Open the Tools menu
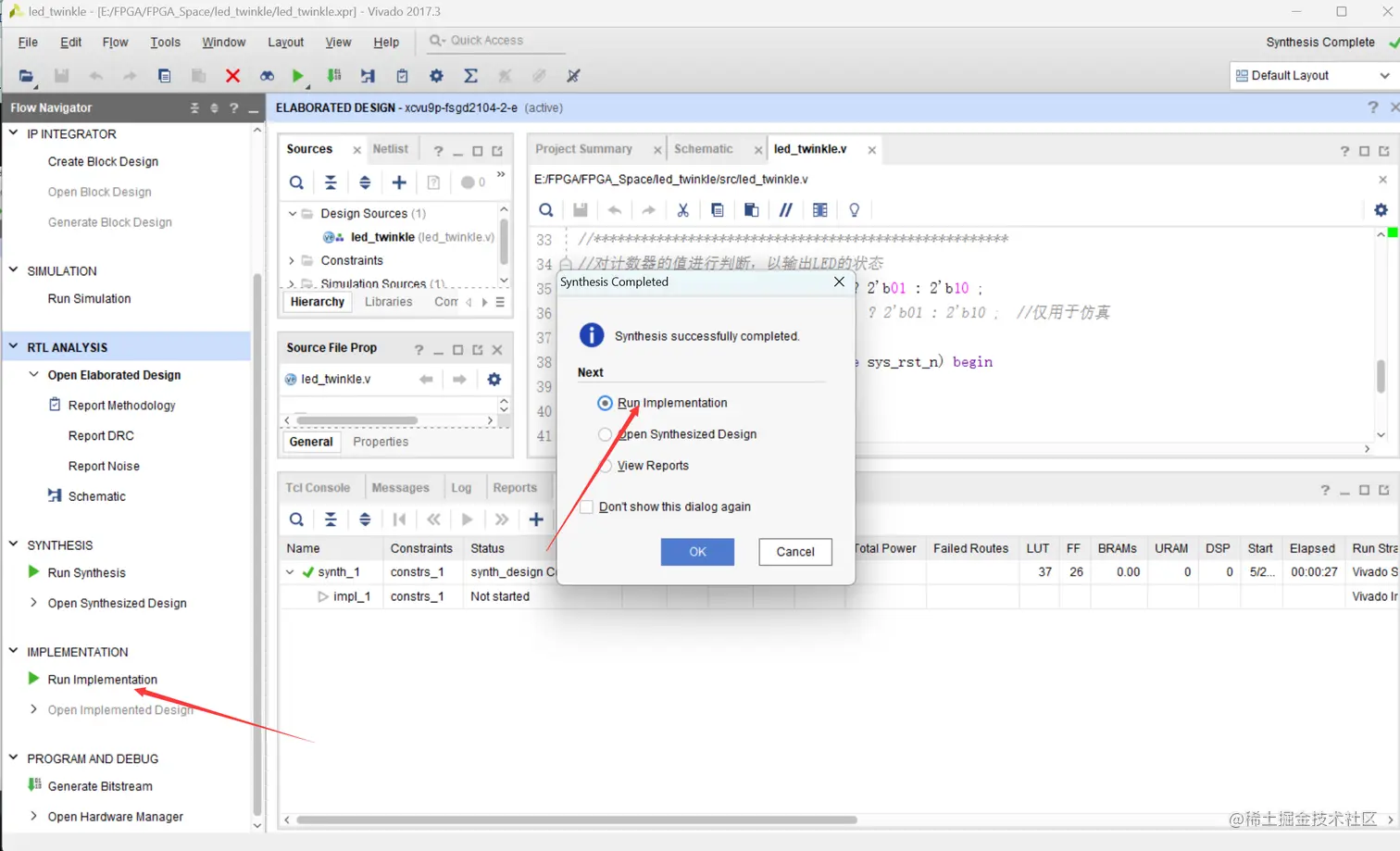This screenshot has width=1400, height=851. (165, 43)
